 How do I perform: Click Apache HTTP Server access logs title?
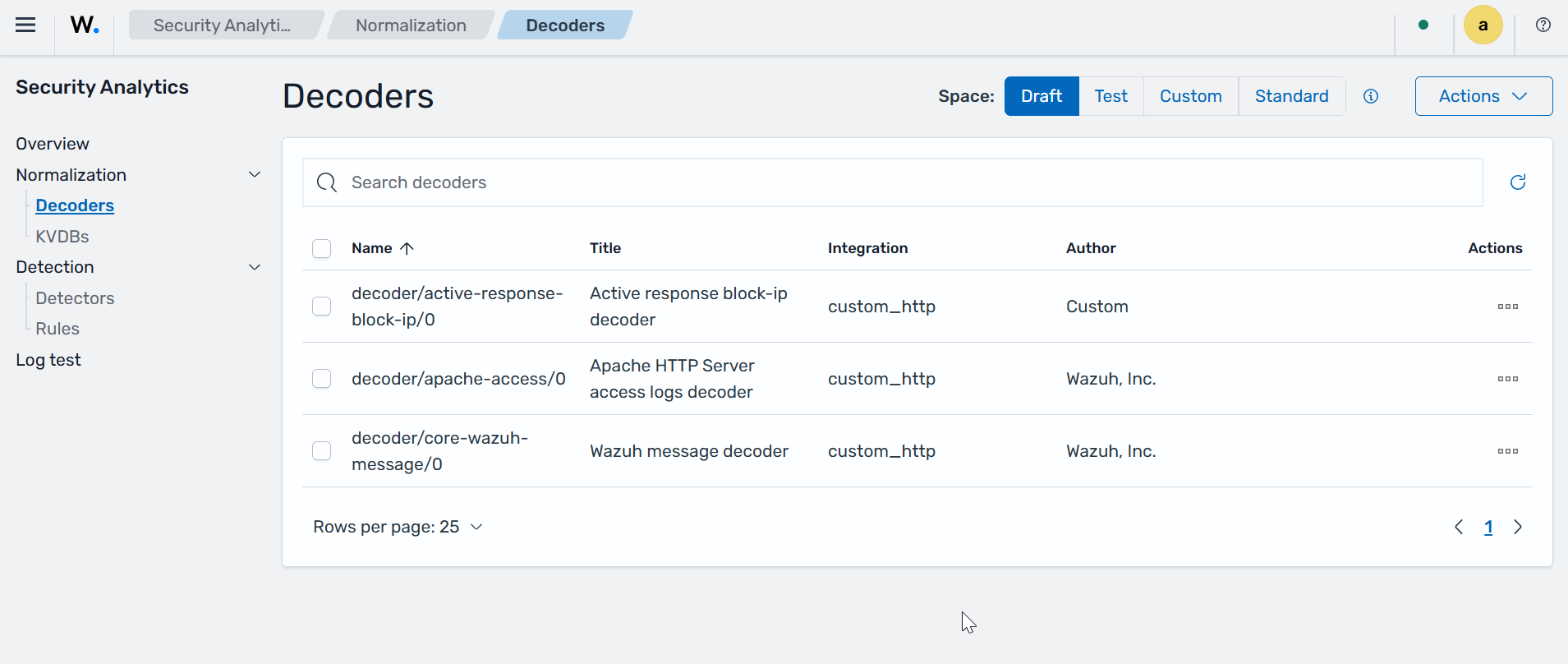coord(672,379)
